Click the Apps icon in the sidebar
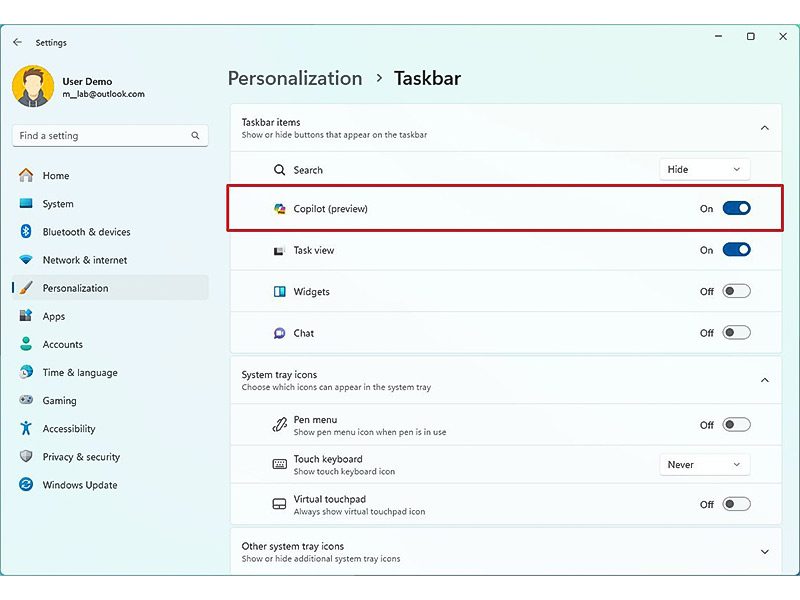This screenshot has height=600, width=800. tap(26, 316)
